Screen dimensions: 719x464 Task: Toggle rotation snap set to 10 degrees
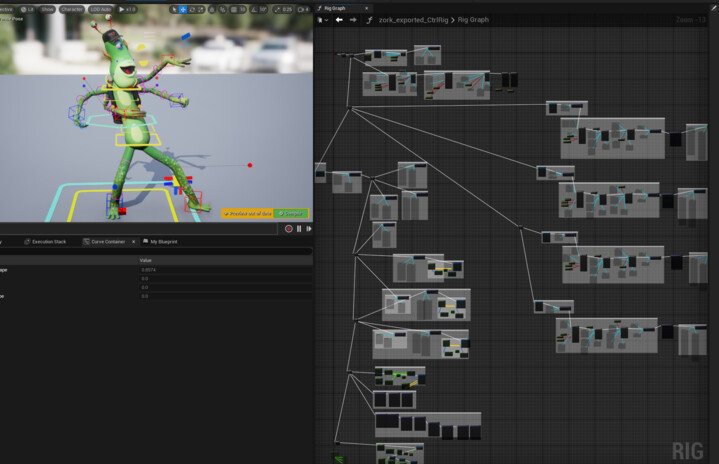tap(259, 9)
